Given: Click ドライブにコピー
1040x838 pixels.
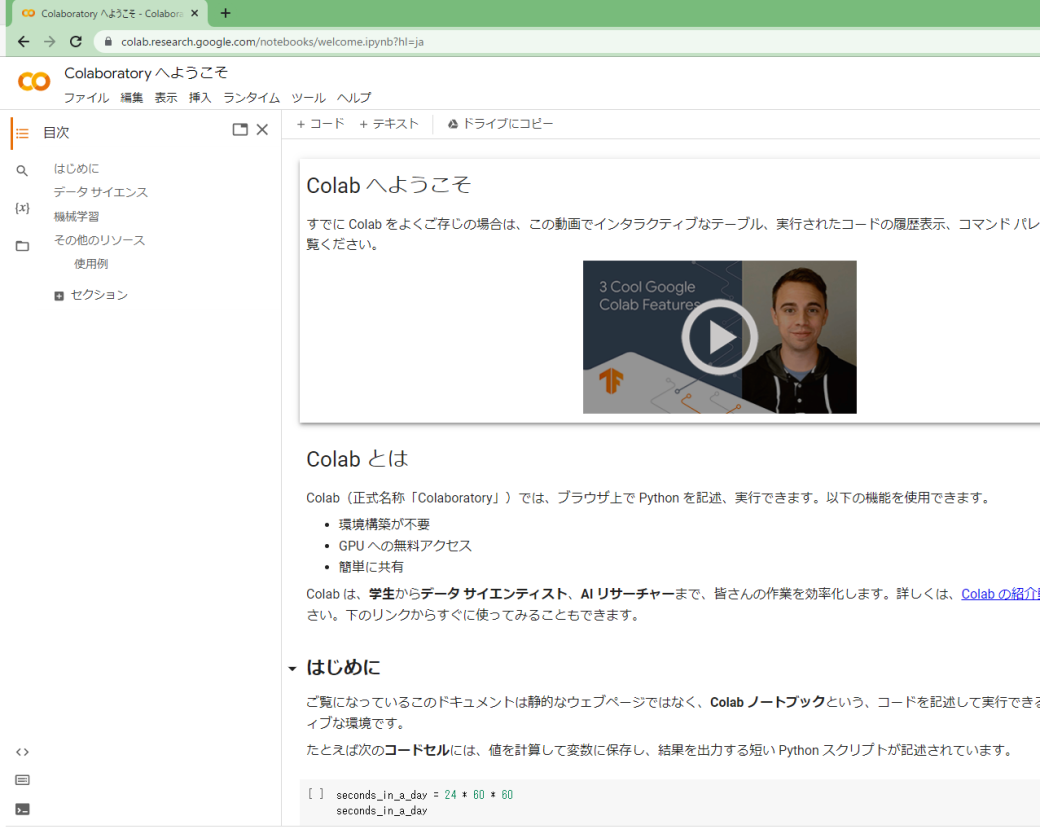Looking at the screenshot, I should 500,123.
